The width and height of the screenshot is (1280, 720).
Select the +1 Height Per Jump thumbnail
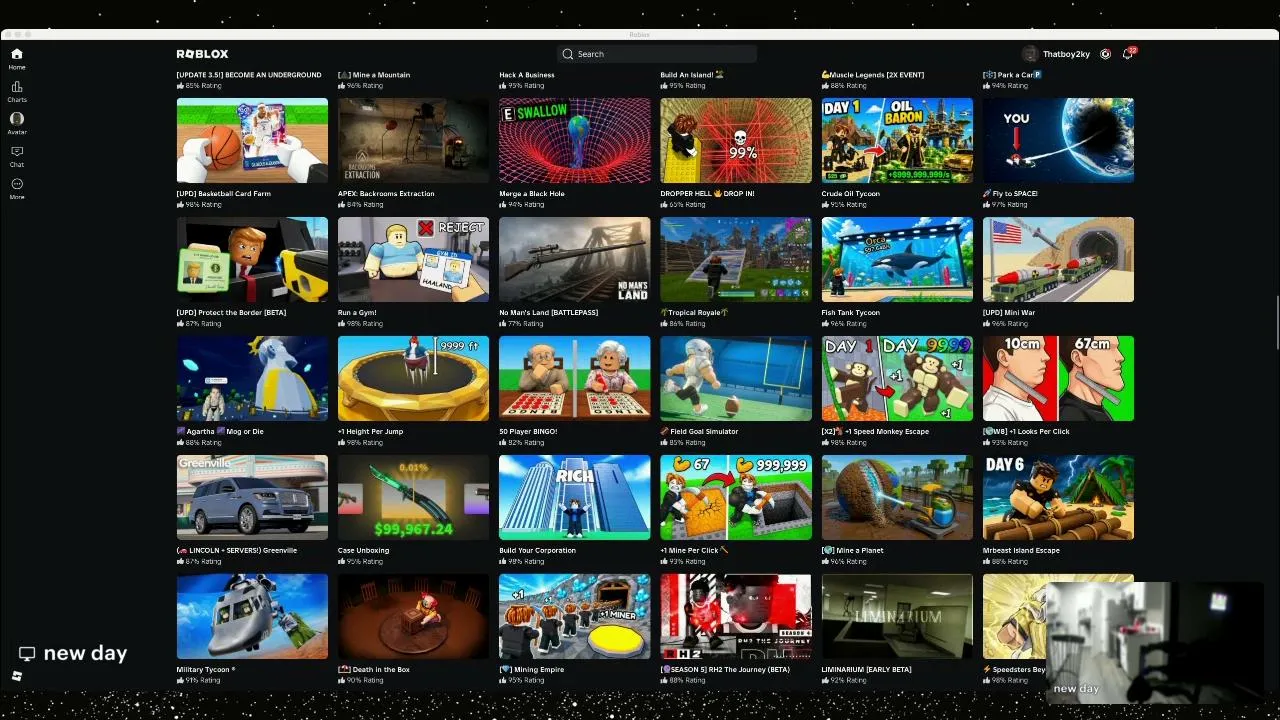point(413,378)
